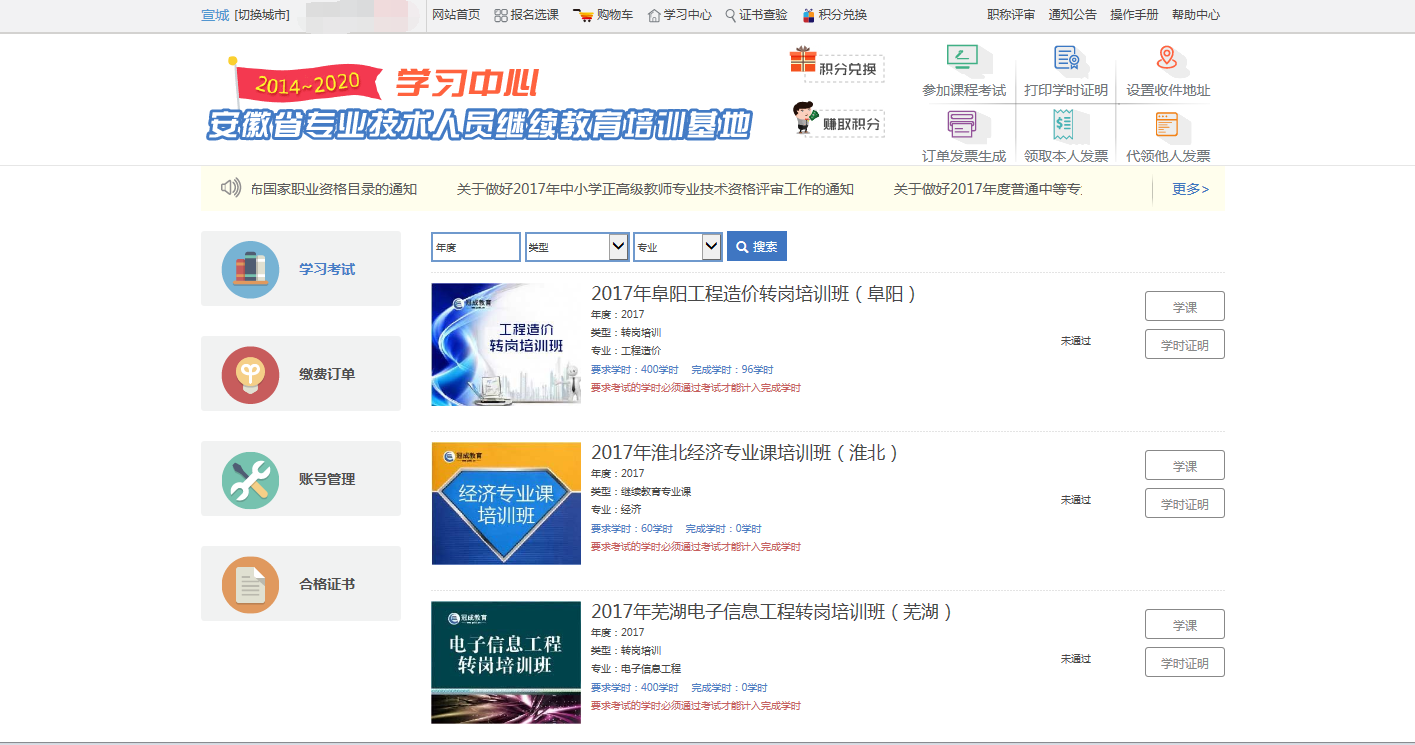Click notice ending 国家职业资格目录的通知
Viewport: 1415px width, 745px height.
(x=334, y=189)
